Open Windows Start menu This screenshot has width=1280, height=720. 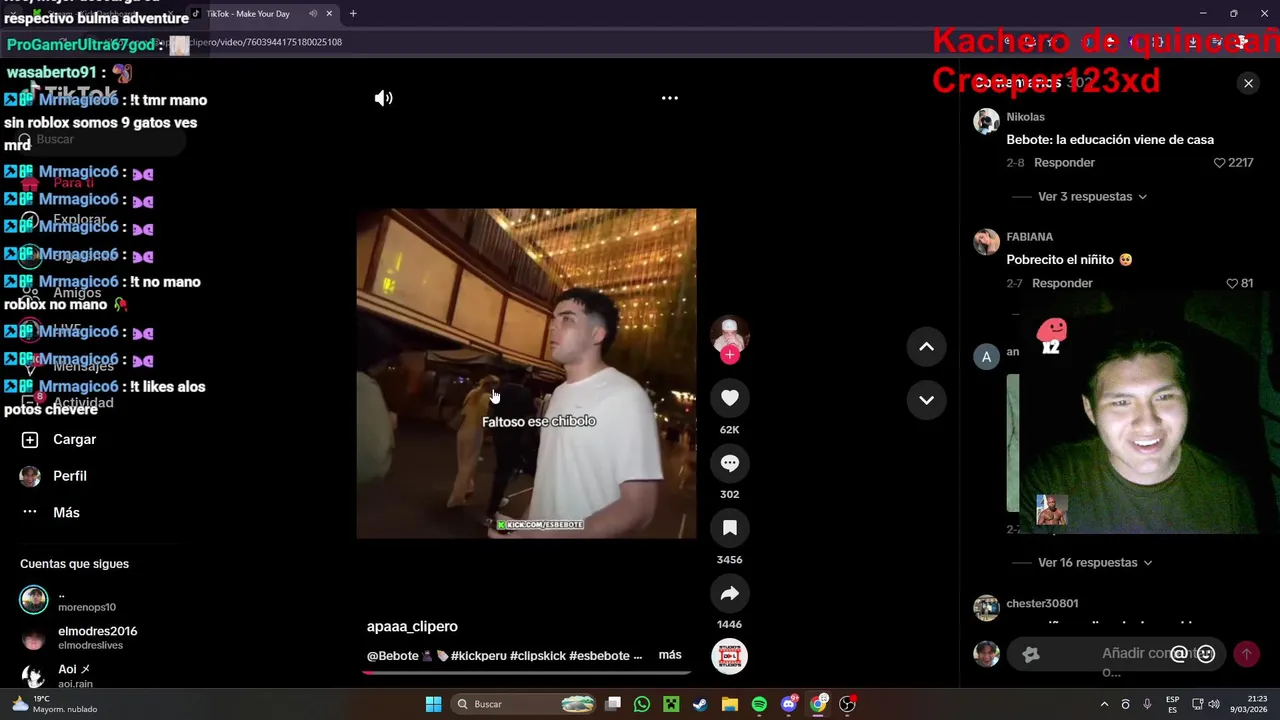point(433,704)
